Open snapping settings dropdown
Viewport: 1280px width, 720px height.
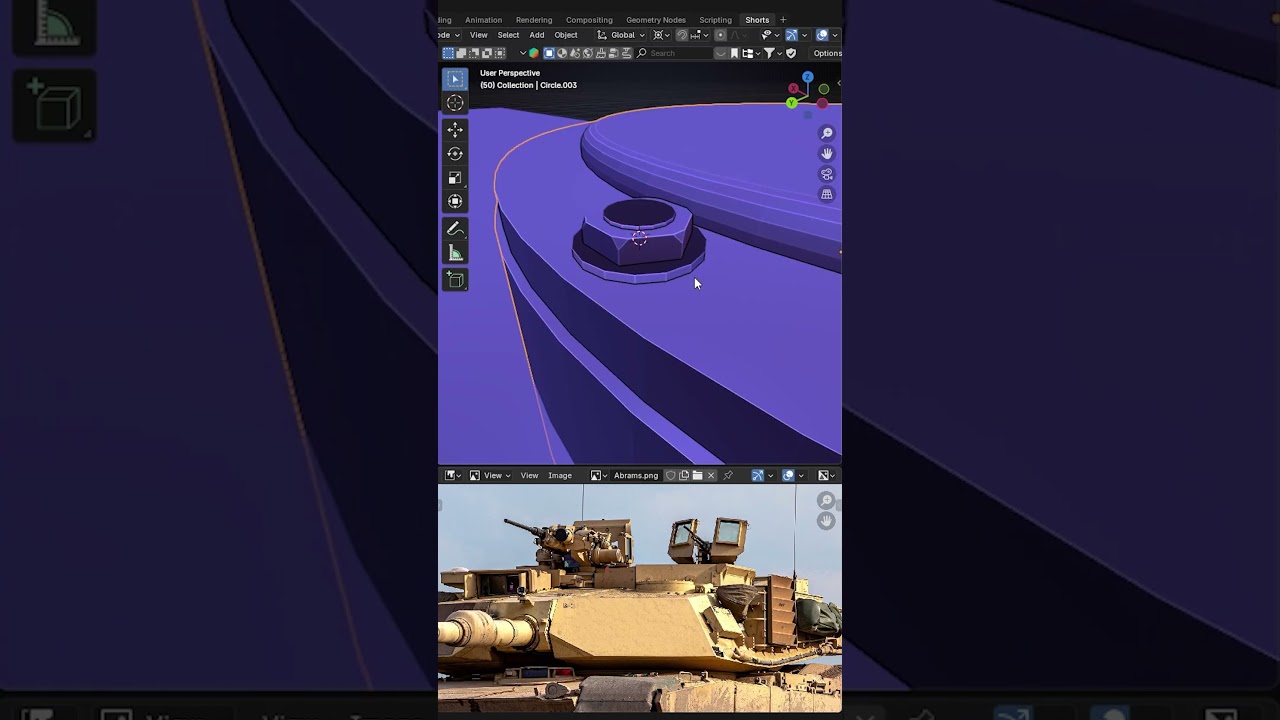[x=700, y=35]
